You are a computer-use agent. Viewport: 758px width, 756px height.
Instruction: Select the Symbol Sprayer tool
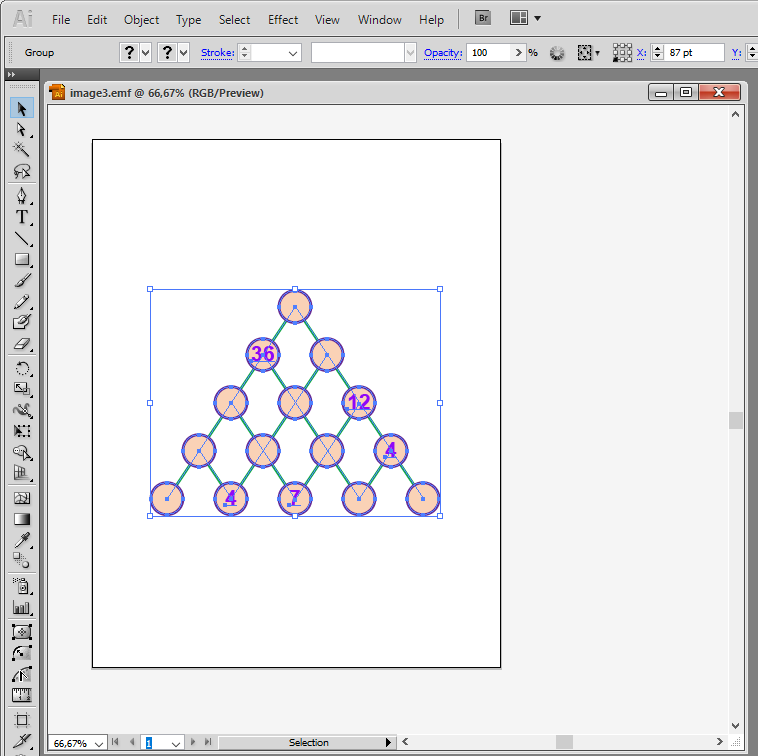(22, 586)
